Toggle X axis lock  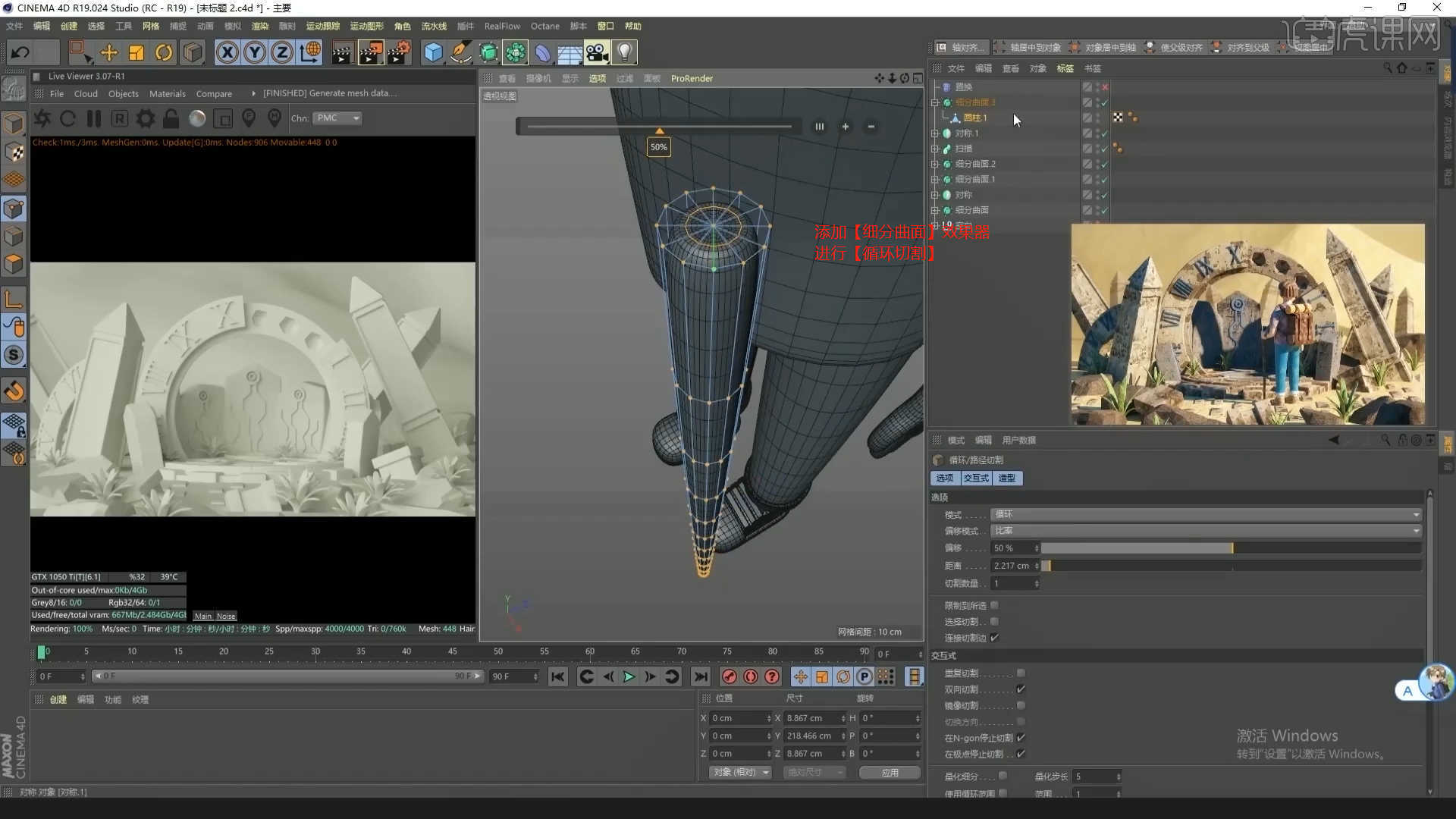pos(227,52)
